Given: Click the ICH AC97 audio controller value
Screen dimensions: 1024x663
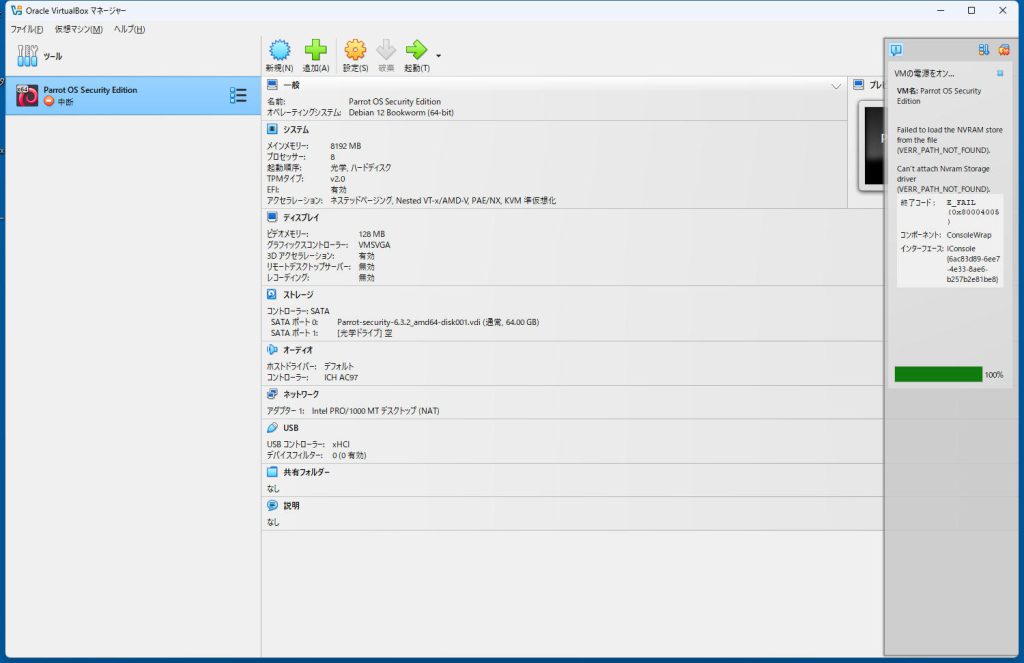Looking at the screenshot, I should pyautogui.click(x=341, y=378).
